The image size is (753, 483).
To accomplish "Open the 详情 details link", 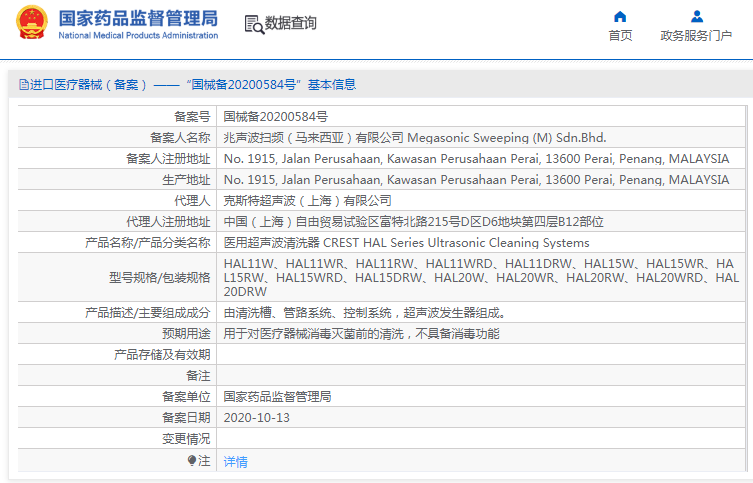I will (235, 462).
